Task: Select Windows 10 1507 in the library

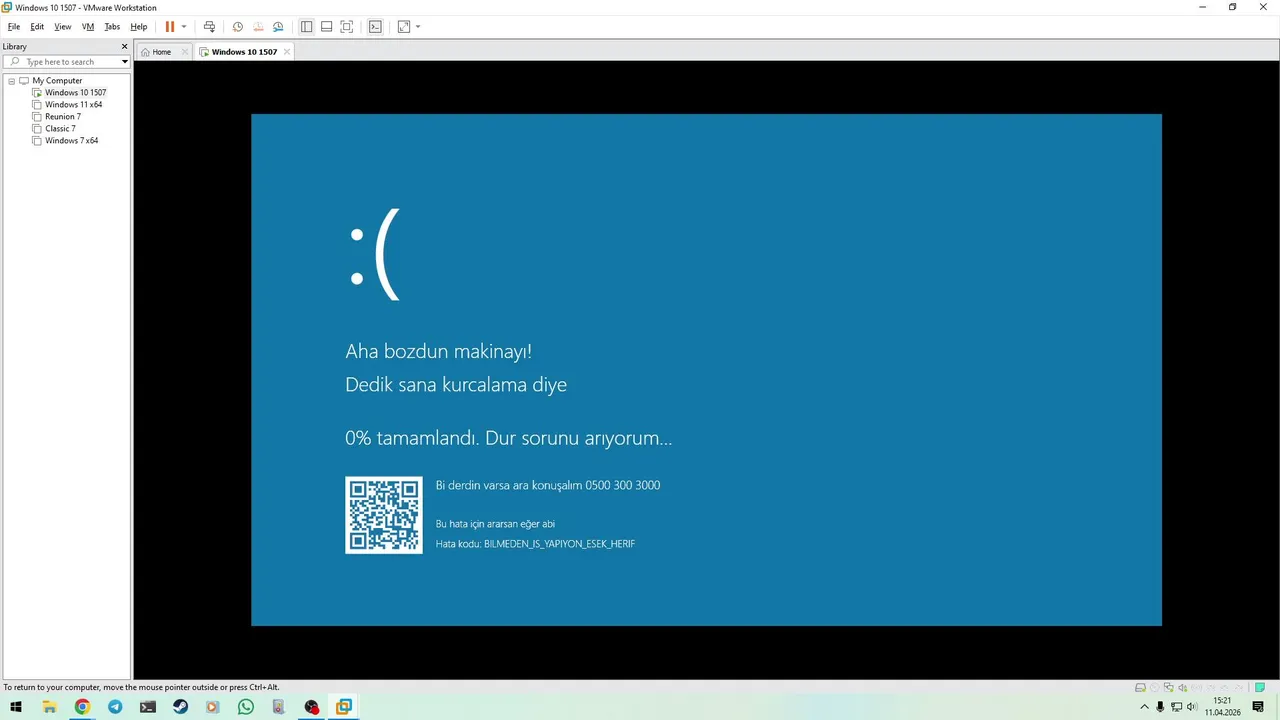Action: pyautogui.click(x=75, y=93)
